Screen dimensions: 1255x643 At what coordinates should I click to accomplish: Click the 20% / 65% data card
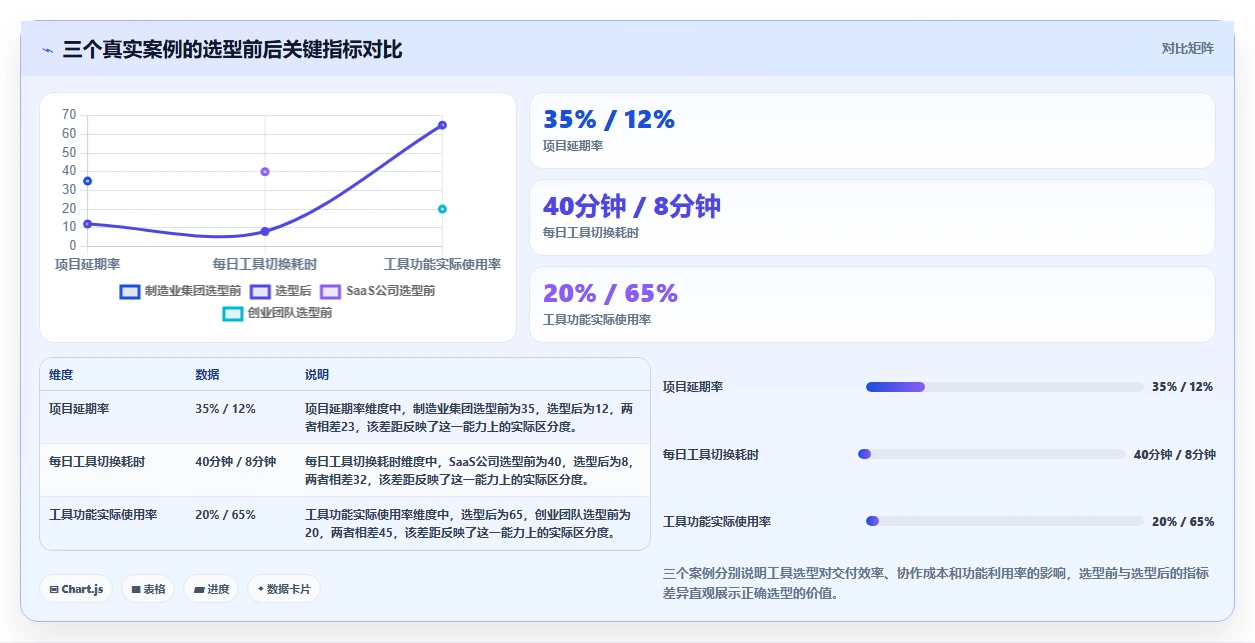pyautogui.click(x=872, y=305)
